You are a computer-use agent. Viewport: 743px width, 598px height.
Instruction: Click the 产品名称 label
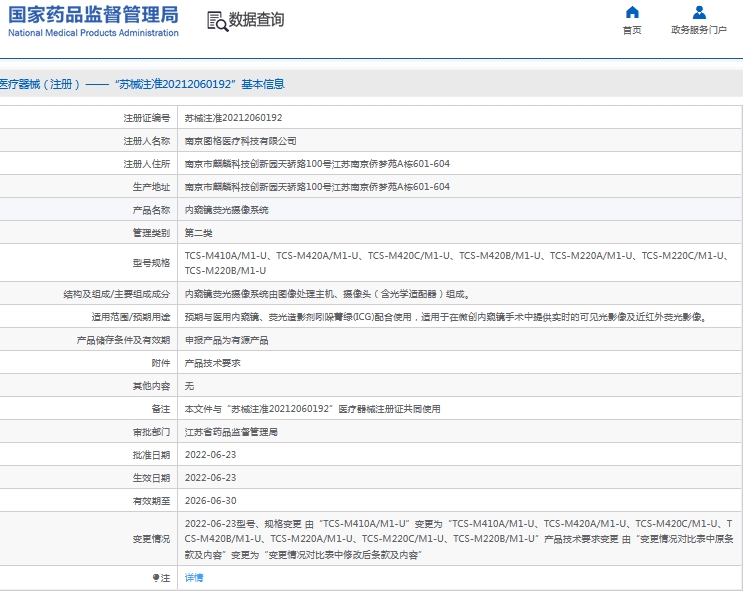point(151,210)
